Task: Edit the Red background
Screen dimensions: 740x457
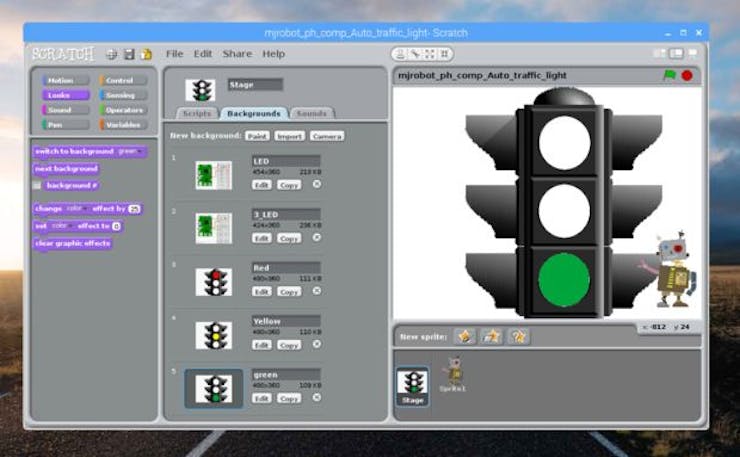Action: (x=261, y=291)
